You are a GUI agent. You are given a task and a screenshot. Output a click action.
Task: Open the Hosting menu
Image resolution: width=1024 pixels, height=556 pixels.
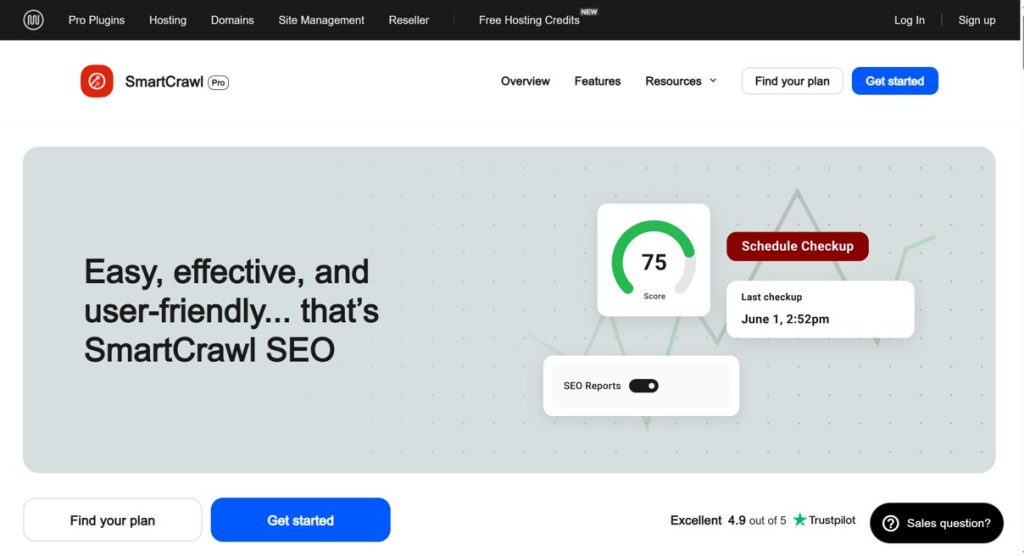(167, 20)
